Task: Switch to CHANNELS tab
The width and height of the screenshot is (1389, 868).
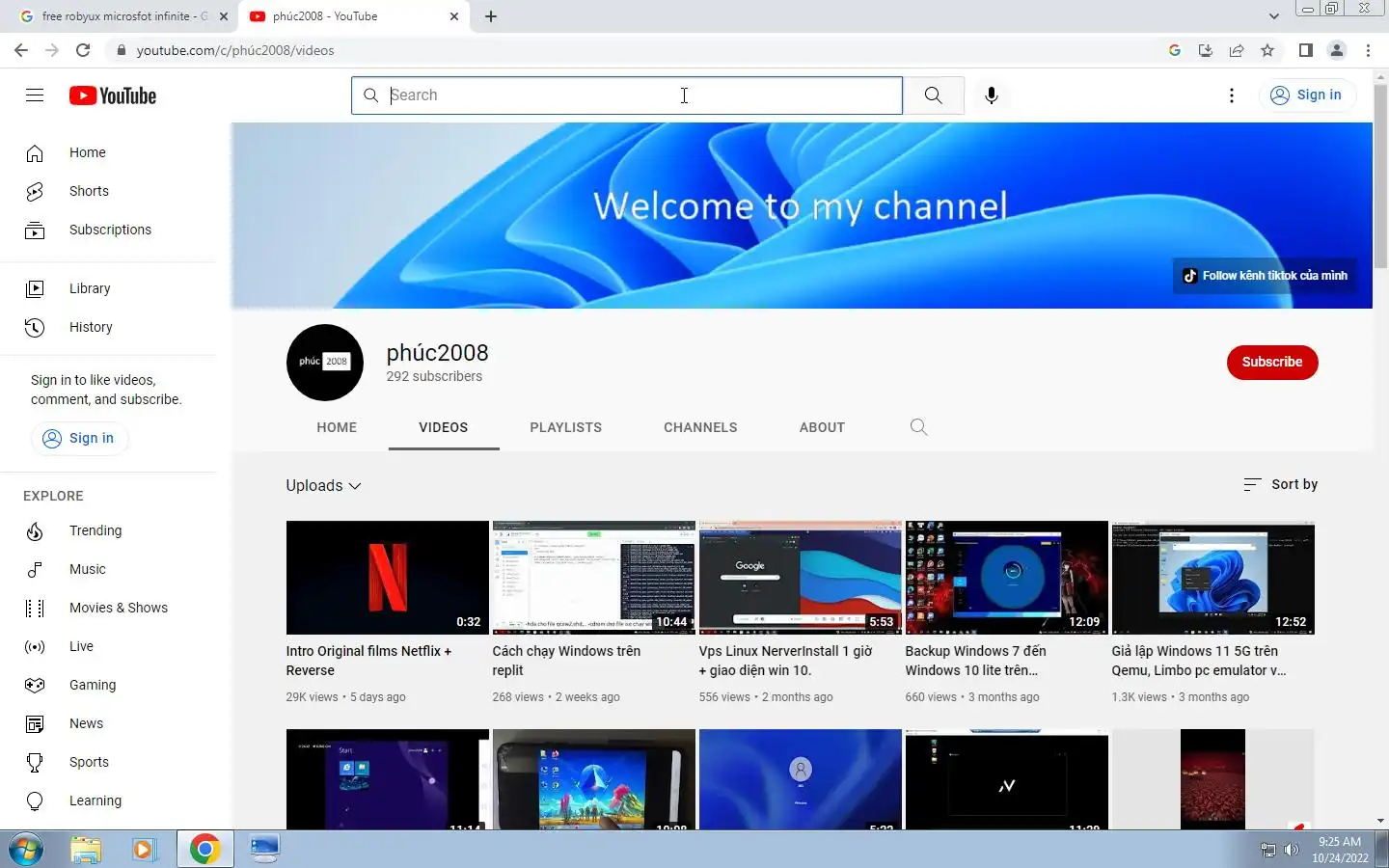Action: pyautogui.click(x=700, y=427)
